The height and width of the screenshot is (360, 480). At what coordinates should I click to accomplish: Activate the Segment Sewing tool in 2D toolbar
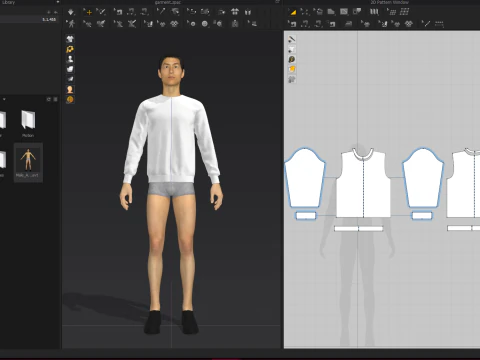tap(305, 24)
